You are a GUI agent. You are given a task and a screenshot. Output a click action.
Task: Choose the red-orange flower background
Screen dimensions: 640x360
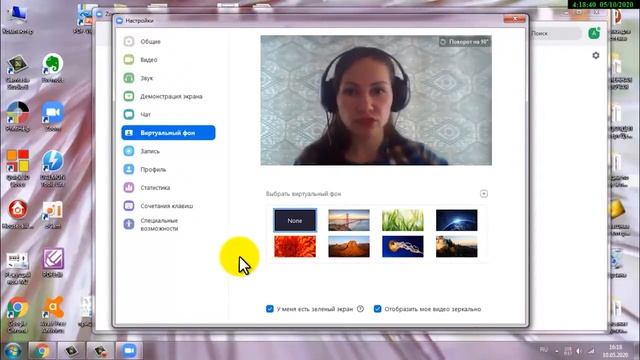click(295, 247)
